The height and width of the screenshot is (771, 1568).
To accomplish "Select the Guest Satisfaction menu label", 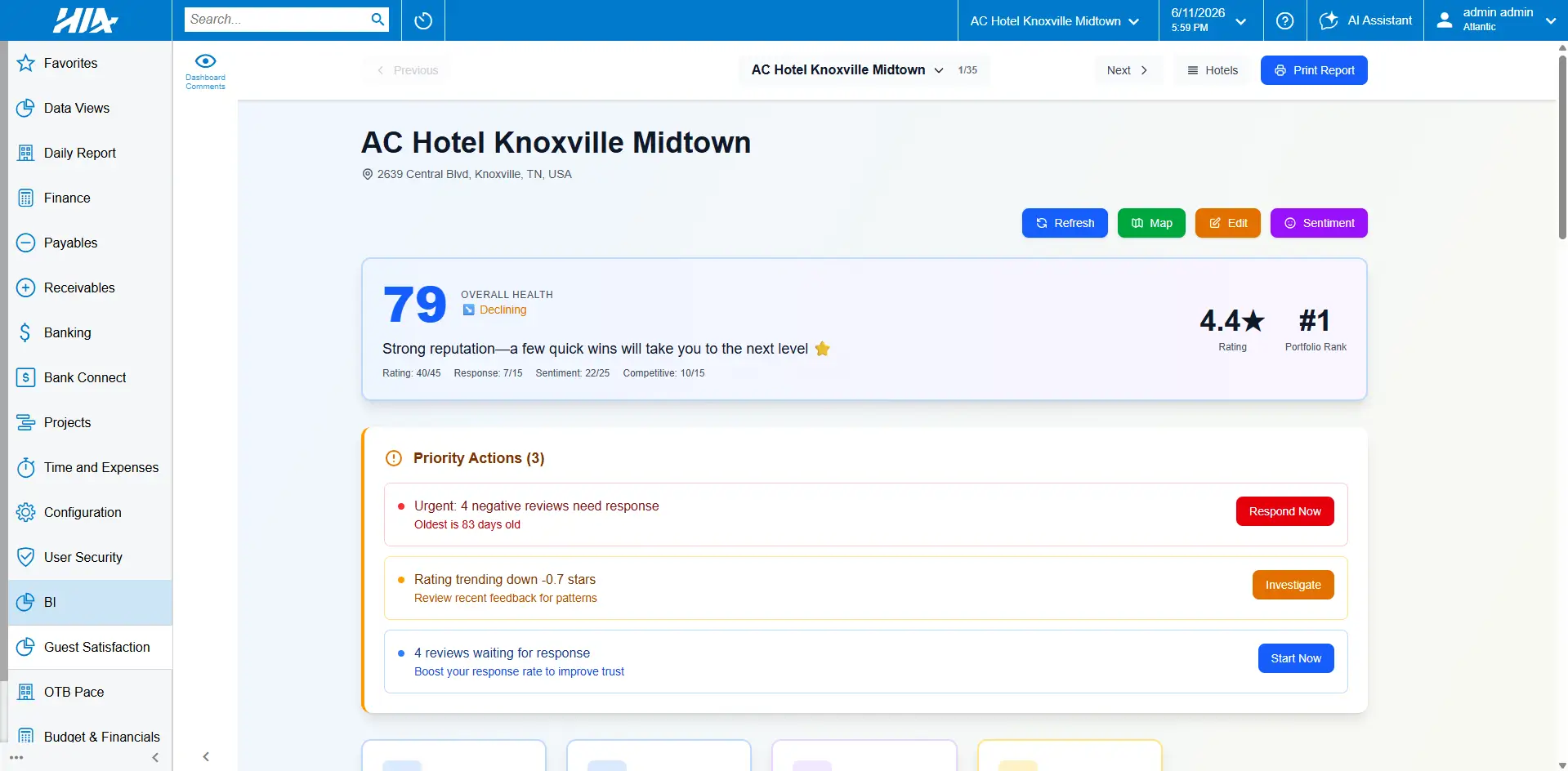I will (97, 647).
